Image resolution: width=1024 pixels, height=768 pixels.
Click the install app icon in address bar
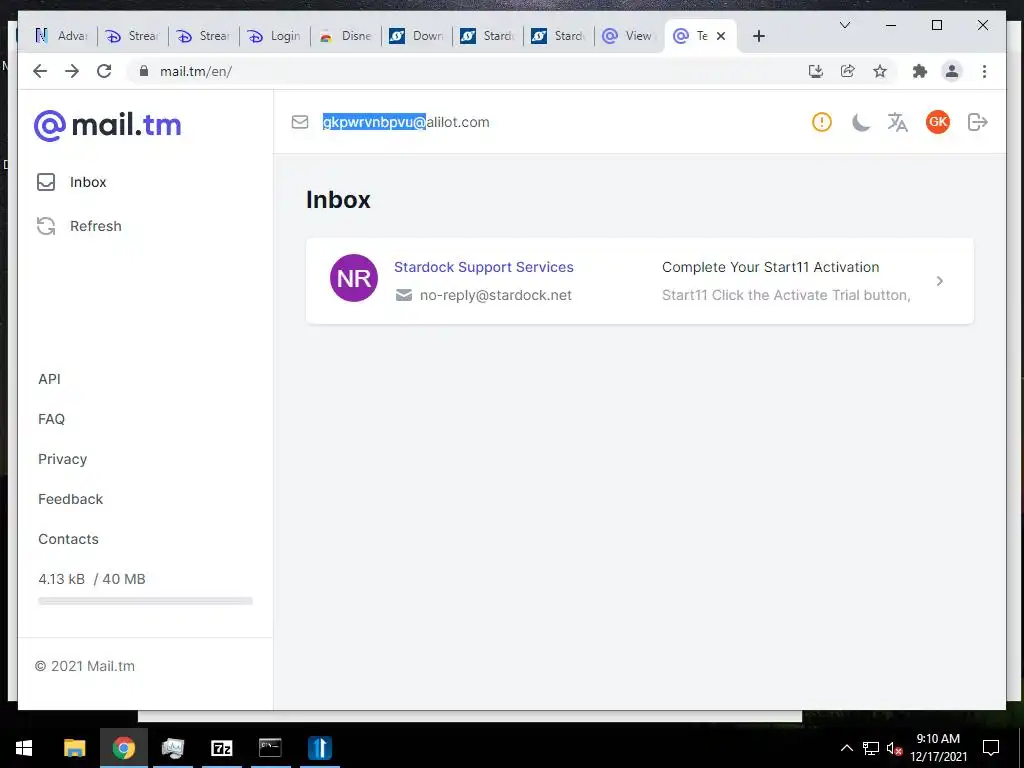816,71
